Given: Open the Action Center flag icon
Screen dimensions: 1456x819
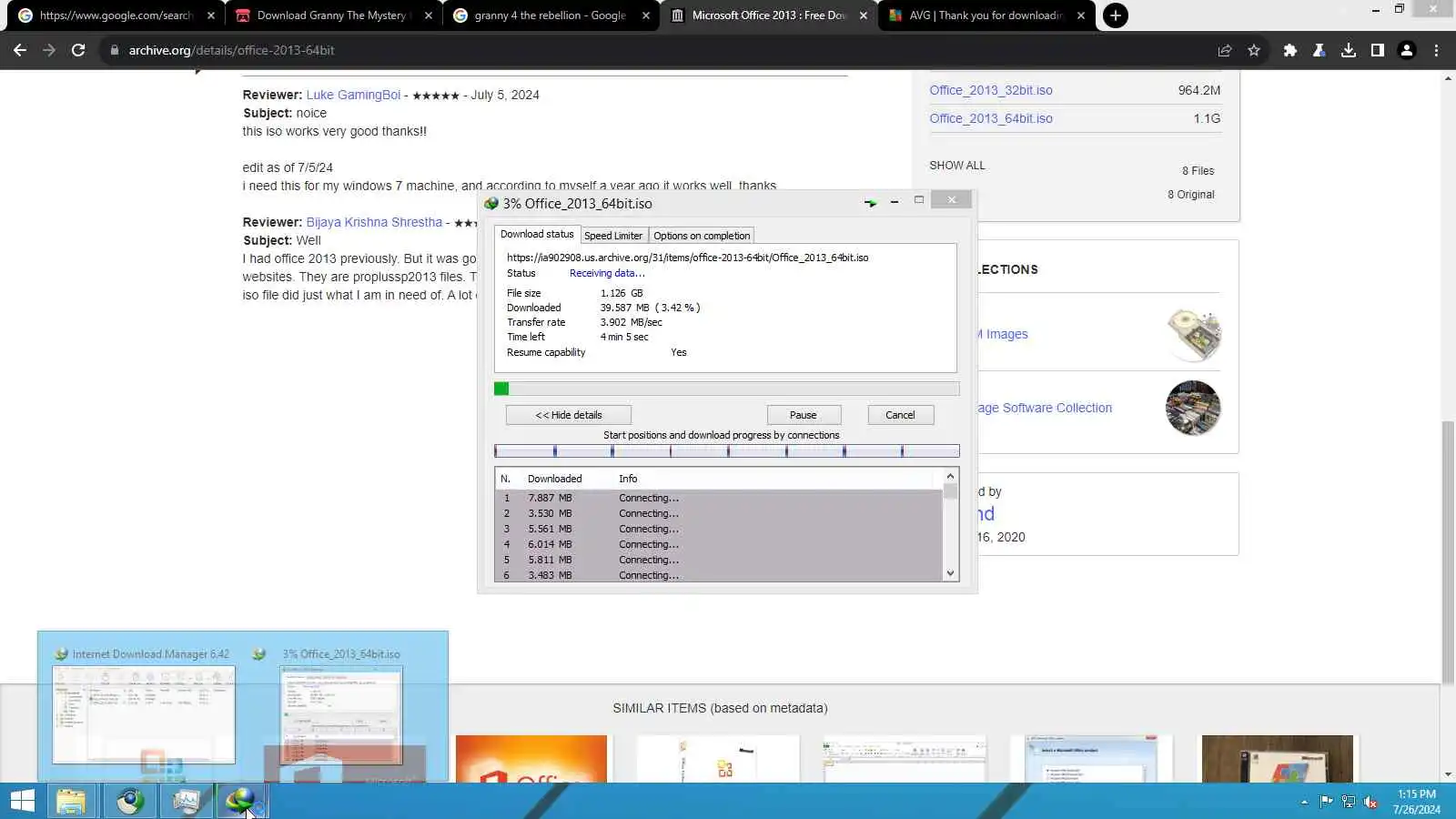Looking at the screenshot, I should tap(1326, 802).
